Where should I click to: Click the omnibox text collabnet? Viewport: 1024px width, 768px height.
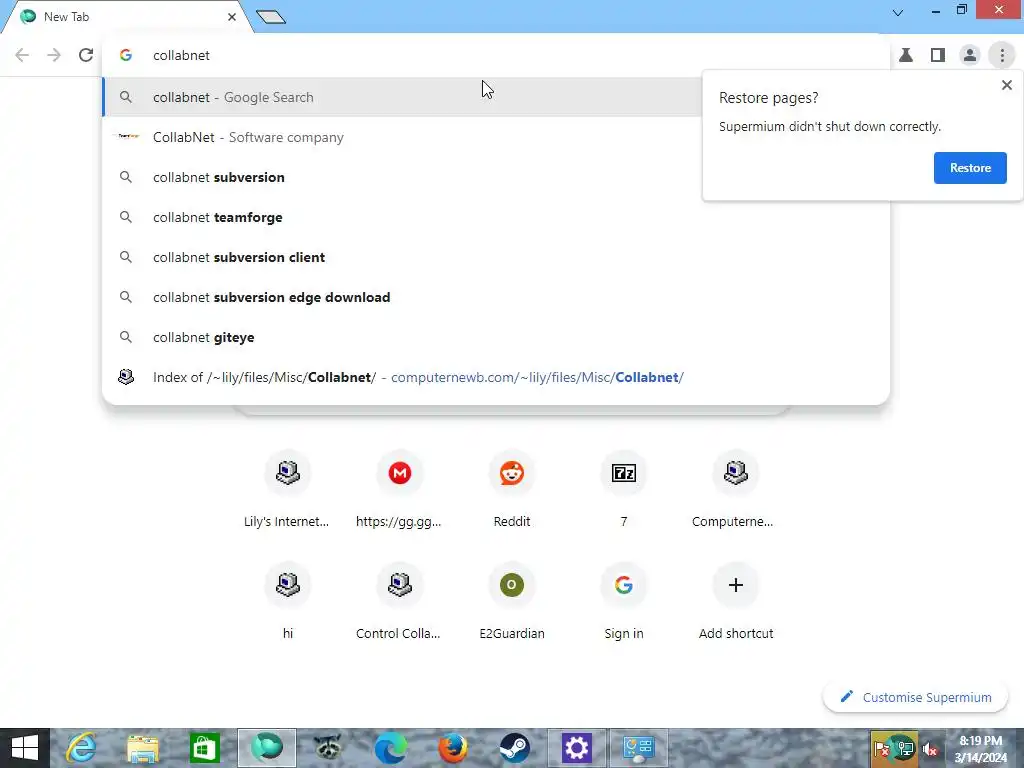182,56
